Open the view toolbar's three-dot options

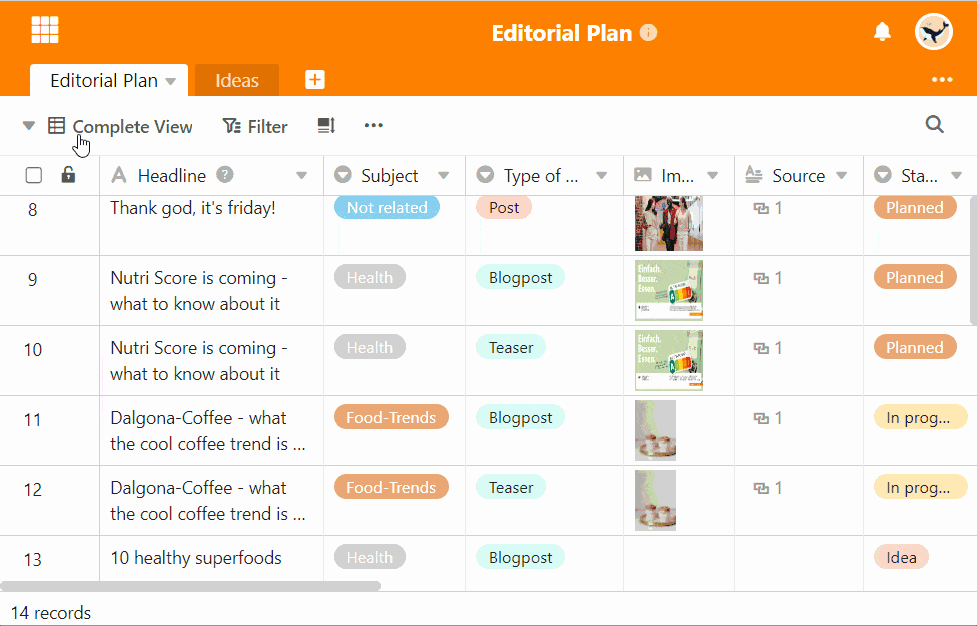[x=373, y=126]
